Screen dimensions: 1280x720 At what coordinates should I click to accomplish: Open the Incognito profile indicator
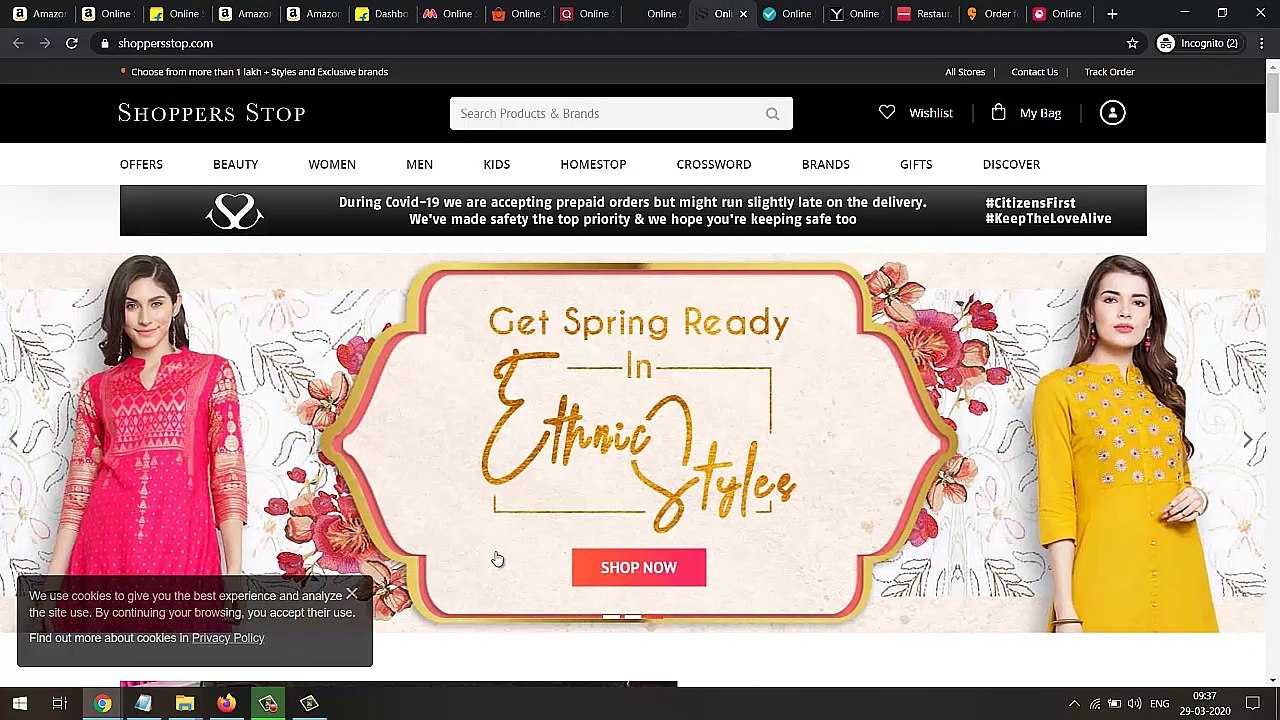tap(1198, 43)
